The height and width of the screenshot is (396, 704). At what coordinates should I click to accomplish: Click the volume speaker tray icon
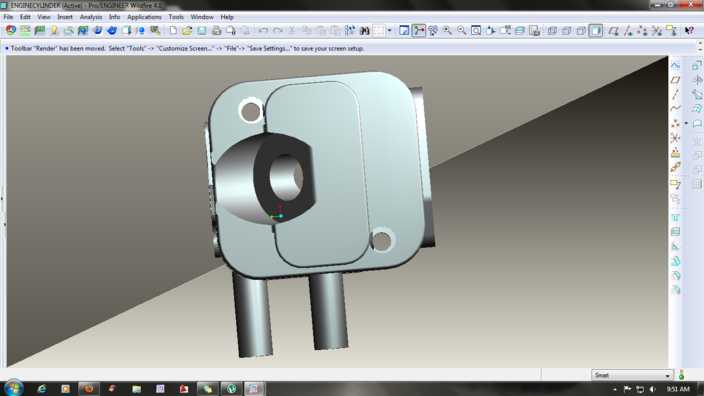click(652, 389)
